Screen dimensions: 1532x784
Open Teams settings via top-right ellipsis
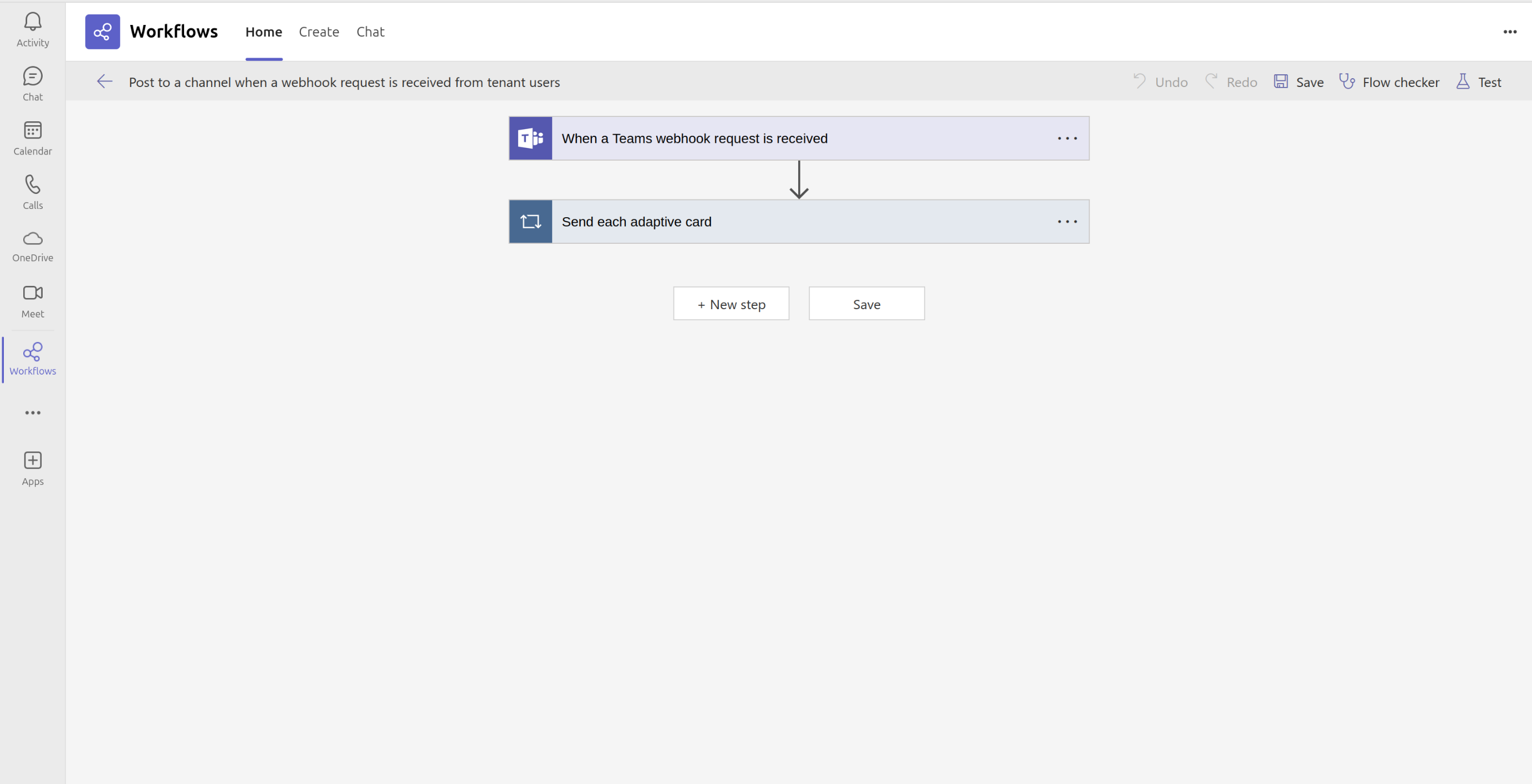(x=1510, y=32)
